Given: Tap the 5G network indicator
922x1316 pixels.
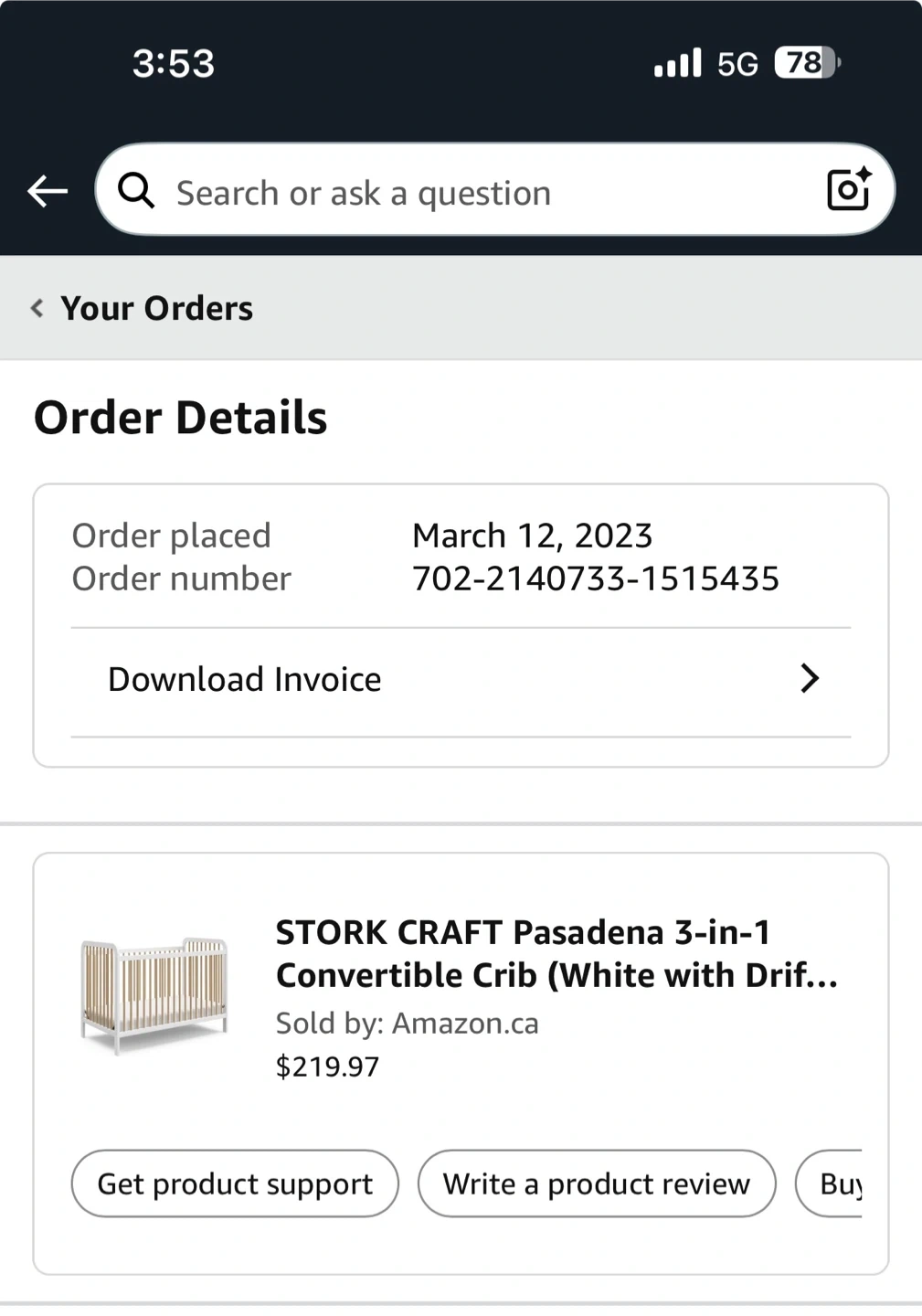Looking at the screenshot, I should coord(737,64).
